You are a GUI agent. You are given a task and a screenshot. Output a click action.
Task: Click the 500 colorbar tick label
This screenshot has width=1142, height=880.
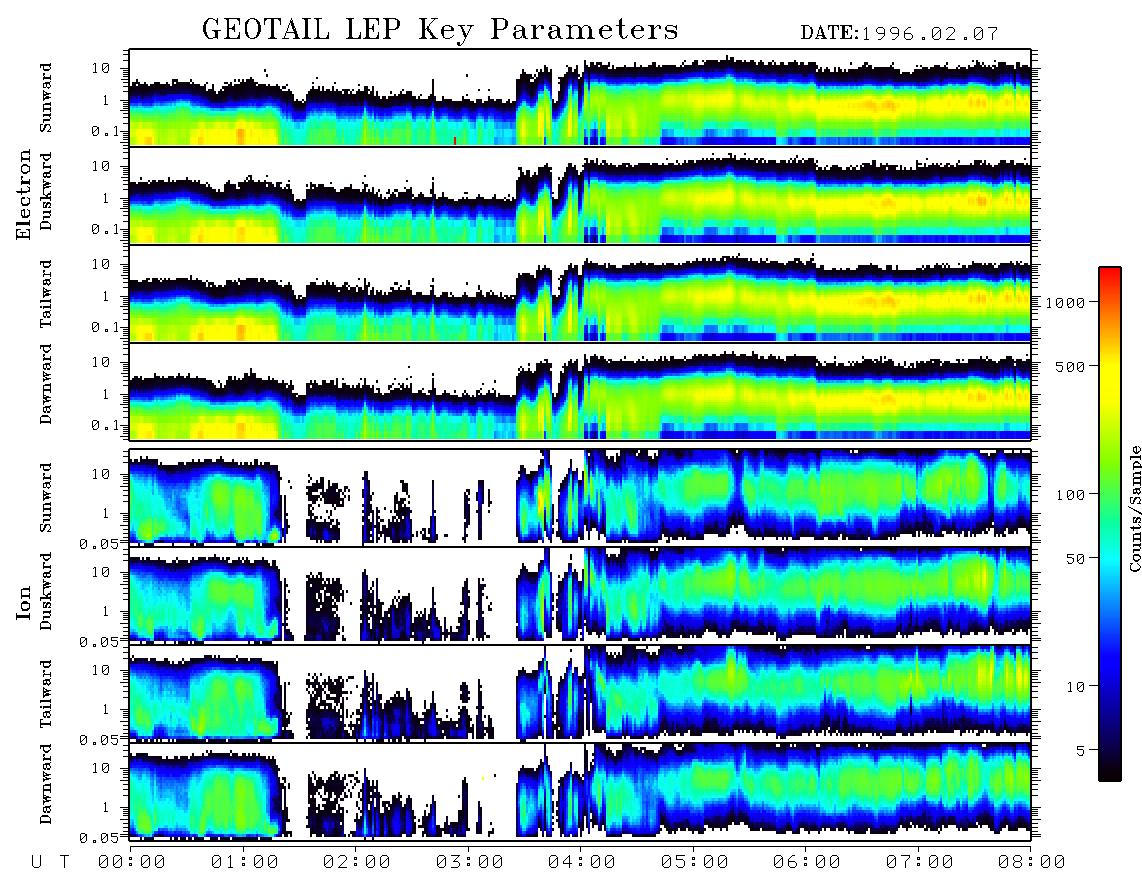1070,366
